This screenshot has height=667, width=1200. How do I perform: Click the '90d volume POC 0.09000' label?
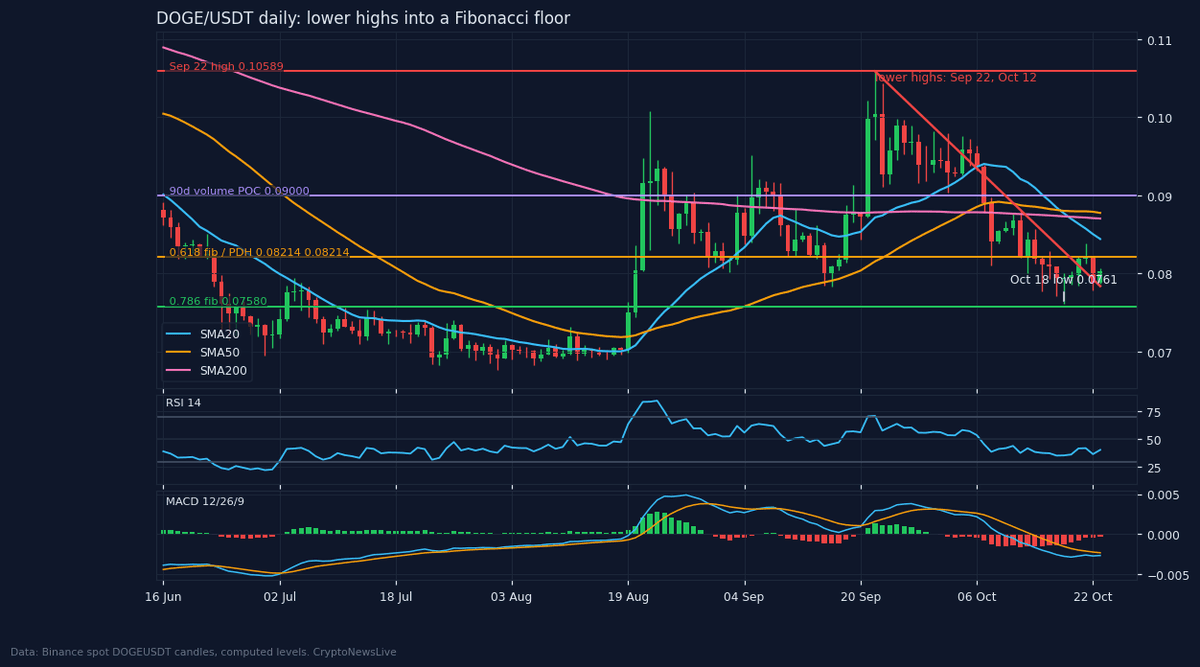tap(239, 191)
